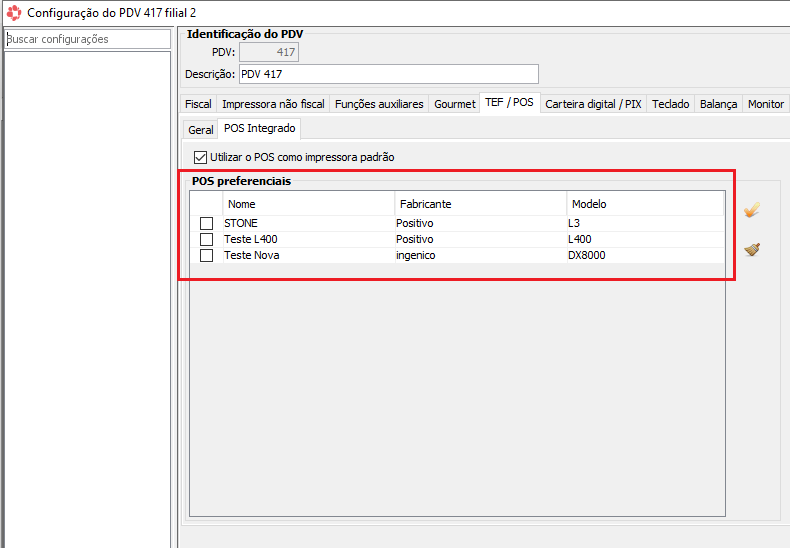Click the PDV number field

click(x=269, y=52)
